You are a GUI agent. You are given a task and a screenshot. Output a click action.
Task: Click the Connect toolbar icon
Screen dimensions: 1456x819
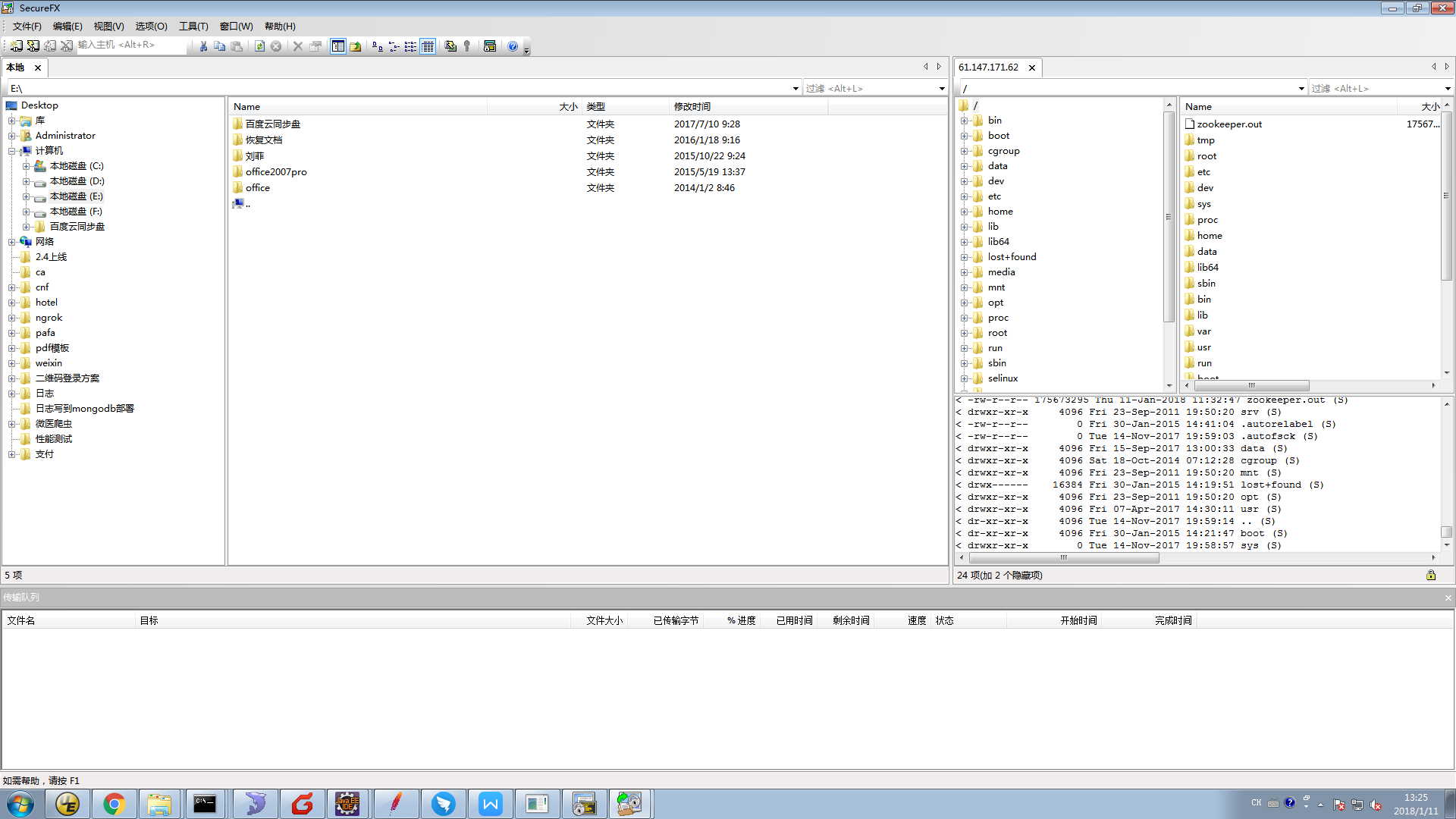pyautogui.click(x=17, y=46)
